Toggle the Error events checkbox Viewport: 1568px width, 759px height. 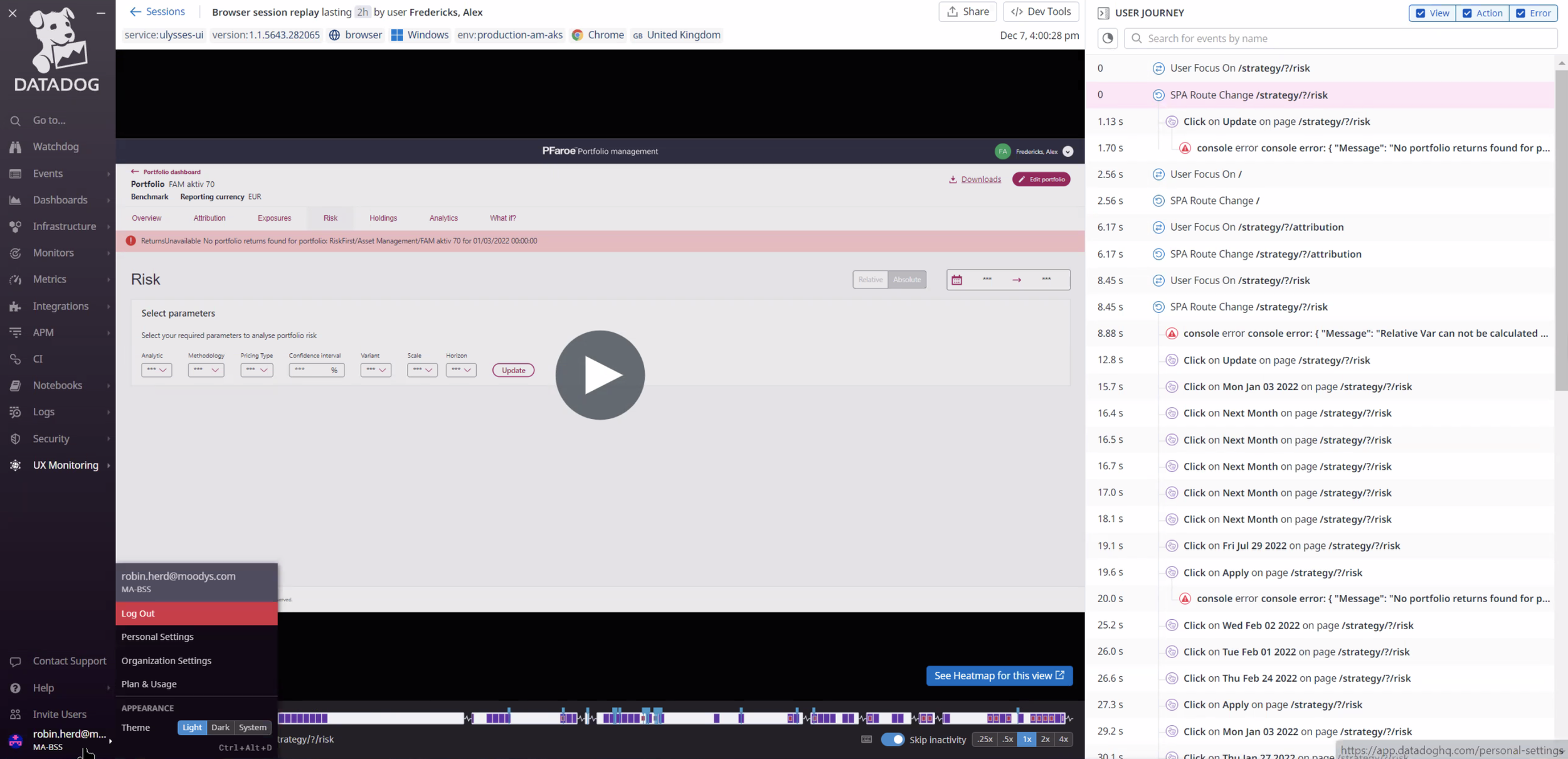click(1520, 13)
